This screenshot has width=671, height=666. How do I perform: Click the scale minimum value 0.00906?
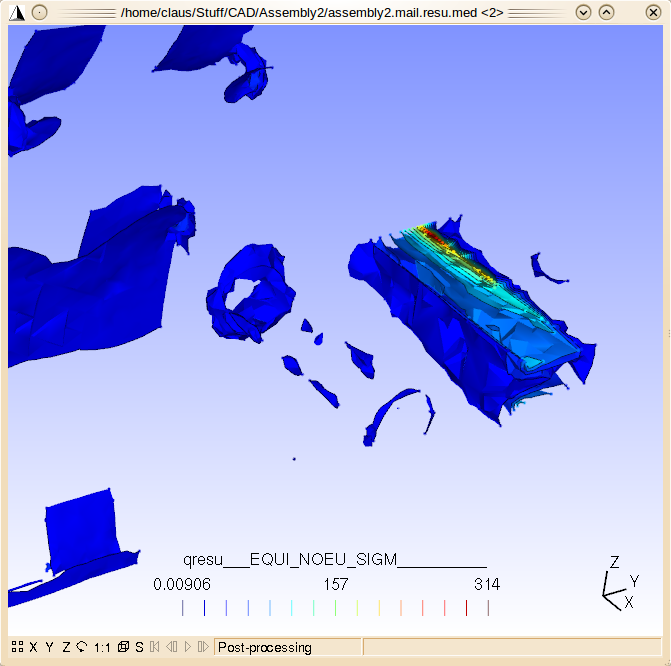pos(182,584)
